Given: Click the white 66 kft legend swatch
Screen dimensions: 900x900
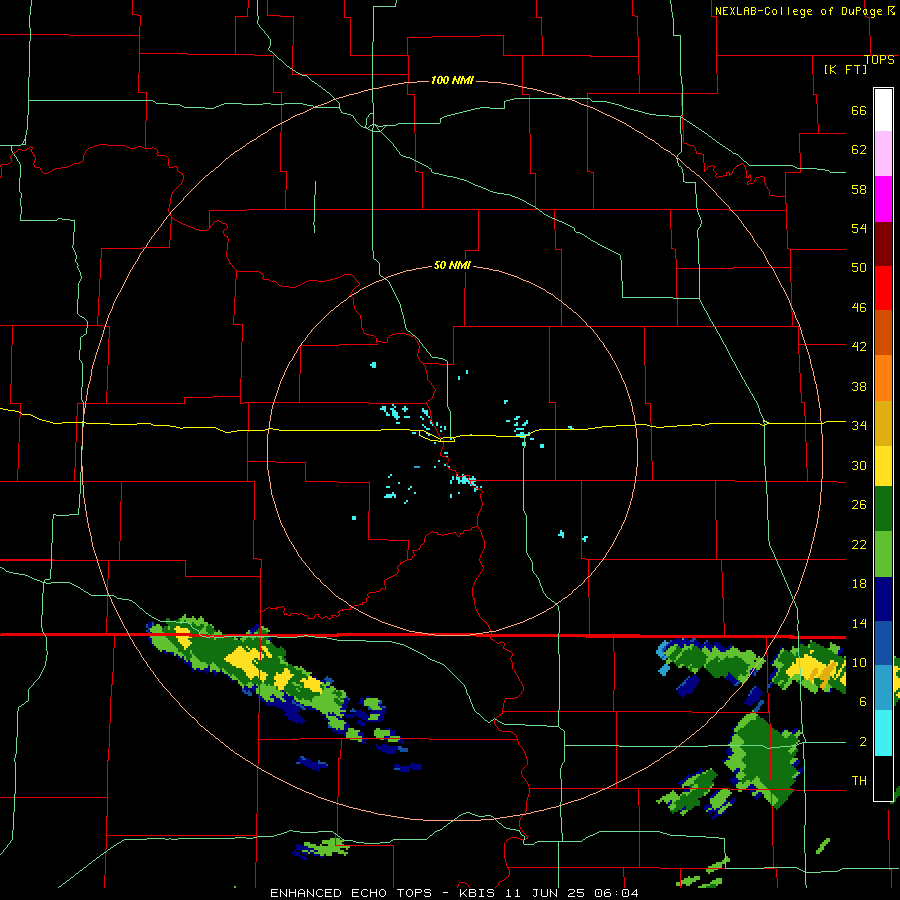Looking at the screenshot, I should pyautogui.click(x=883, y=110).
